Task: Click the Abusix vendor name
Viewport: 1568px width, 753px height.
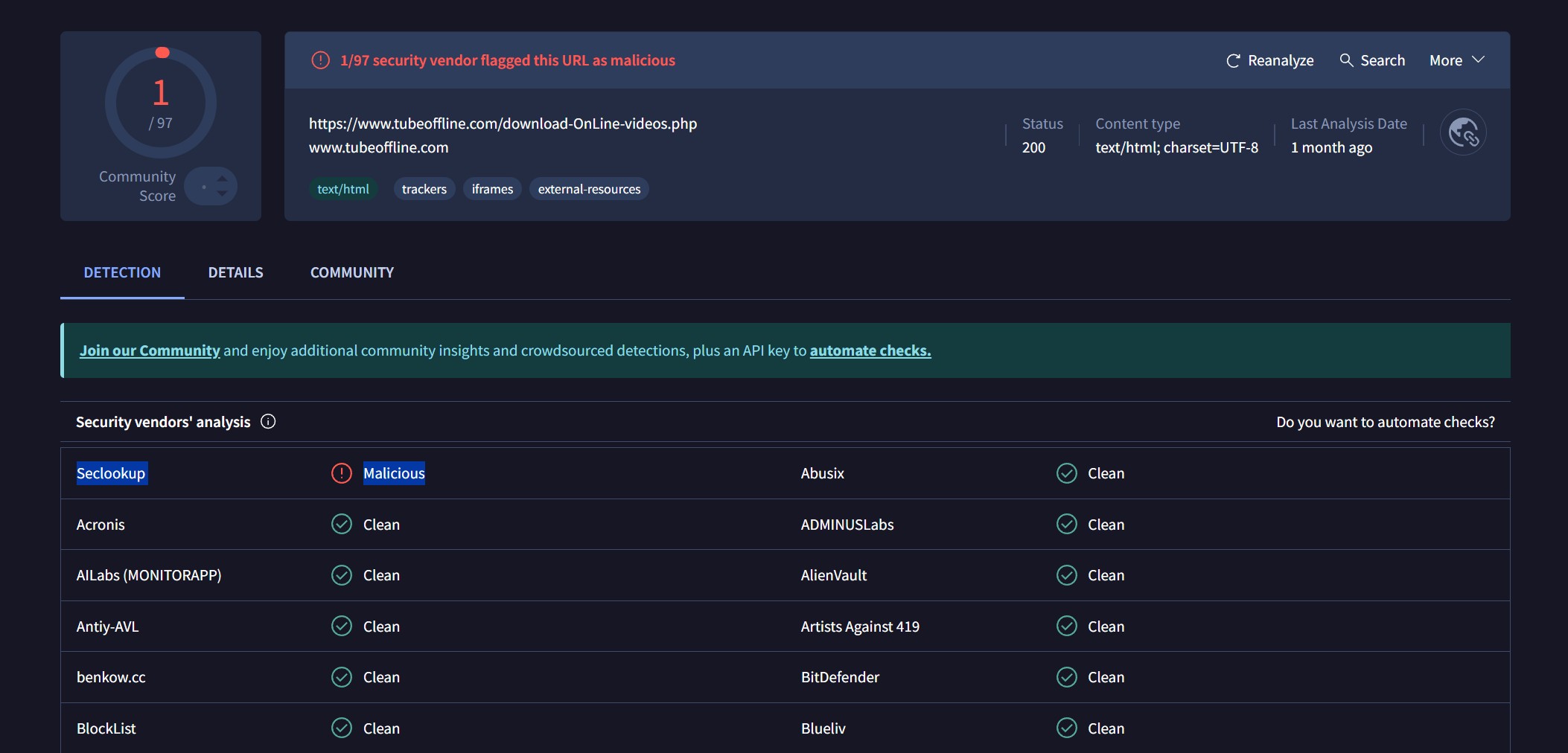Action: coord(822,473)
